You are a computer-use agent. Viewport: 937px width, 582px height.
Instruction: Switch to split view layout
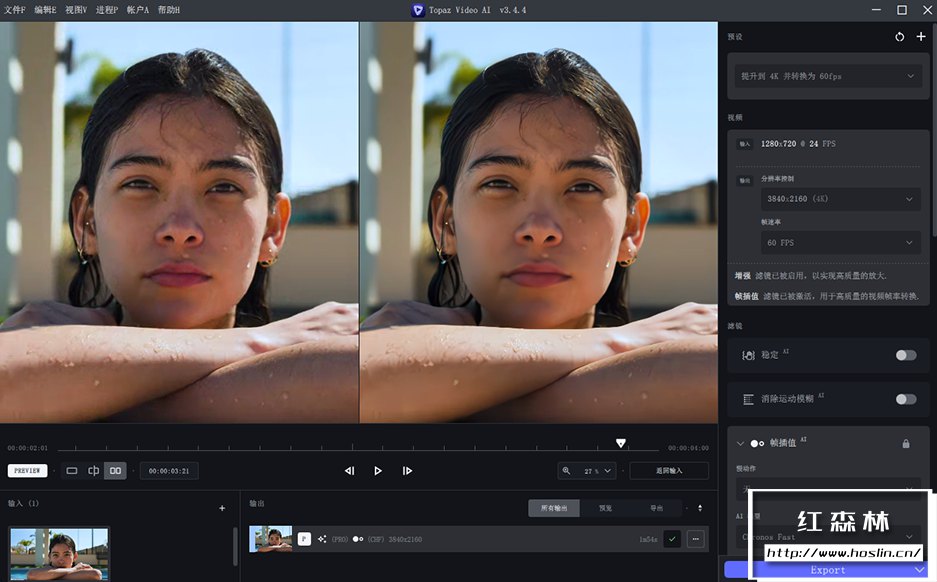[x=94, y=471]
